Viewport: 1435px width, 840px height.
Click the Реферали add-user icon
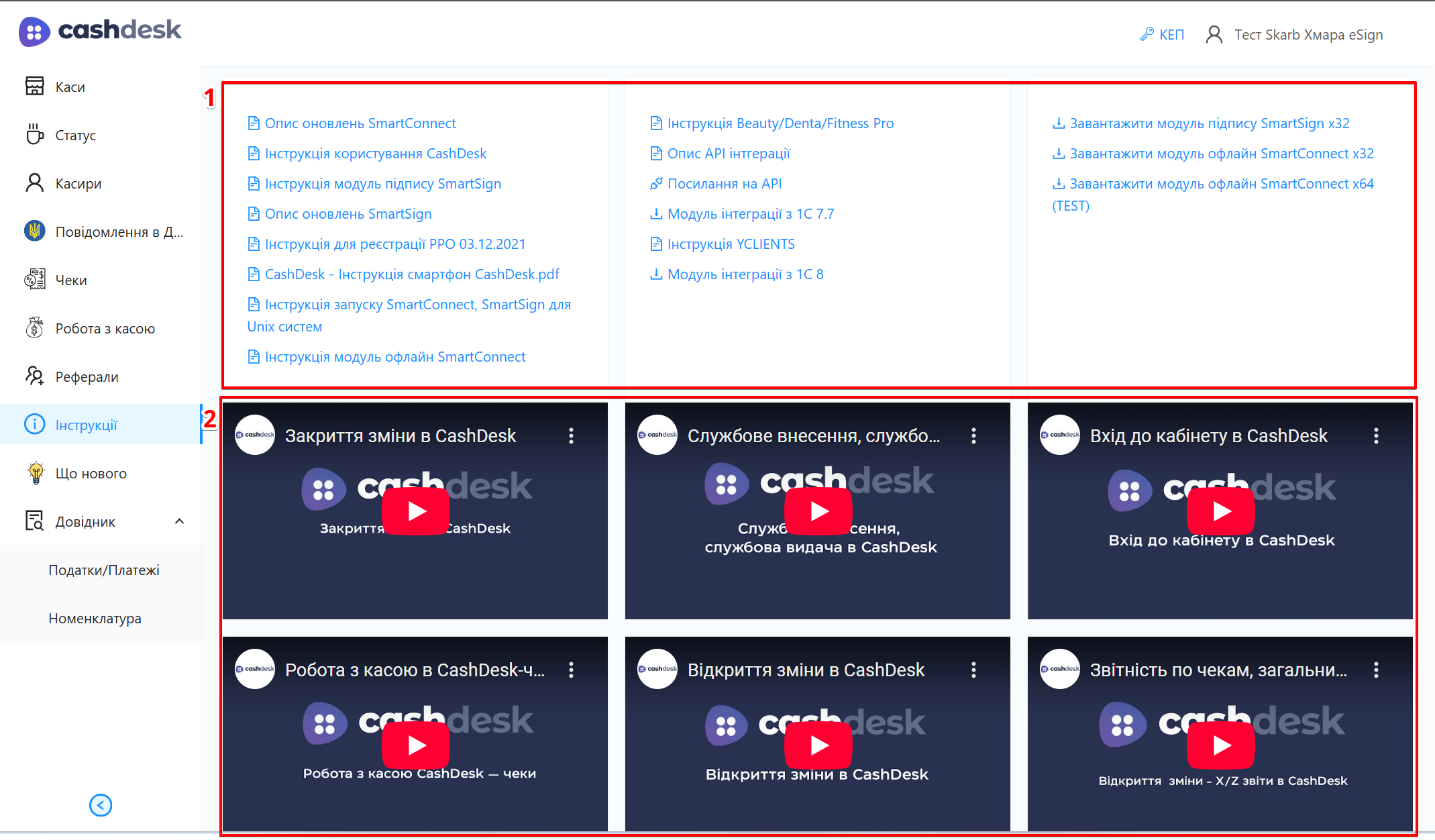pos(34,376)
